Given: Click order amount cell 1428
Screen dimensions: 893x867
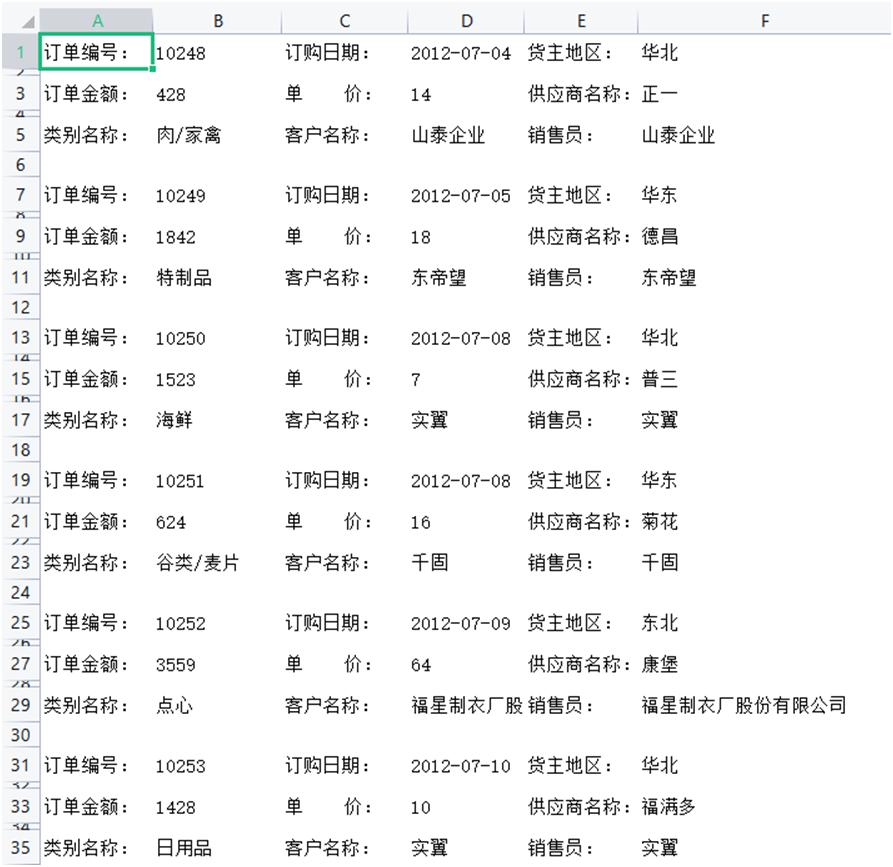Looking at the screenshot, I should click(217, 806).
